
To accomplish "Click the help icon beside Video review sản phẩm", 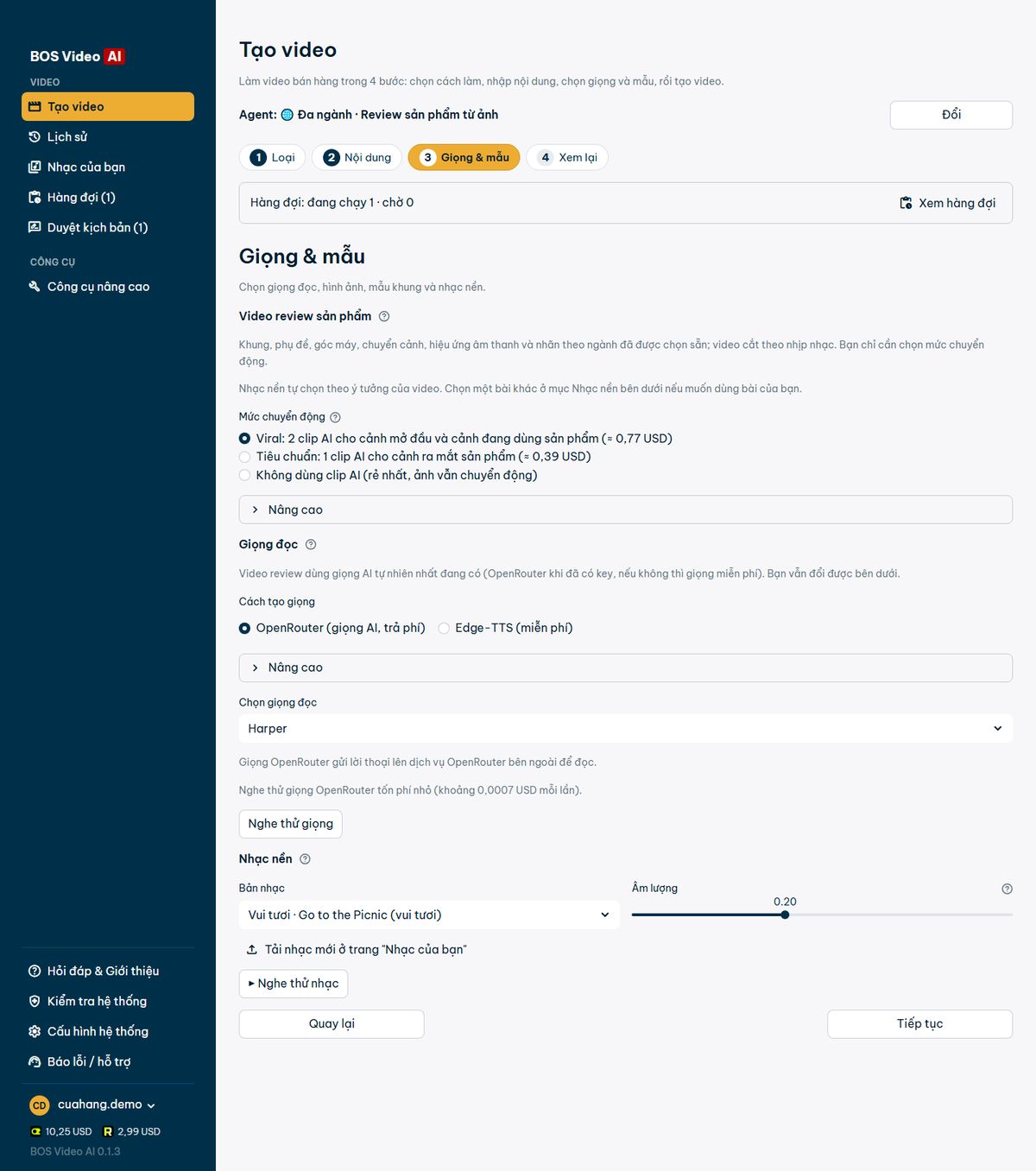I will pyautogui.click(x=384, y=316).
